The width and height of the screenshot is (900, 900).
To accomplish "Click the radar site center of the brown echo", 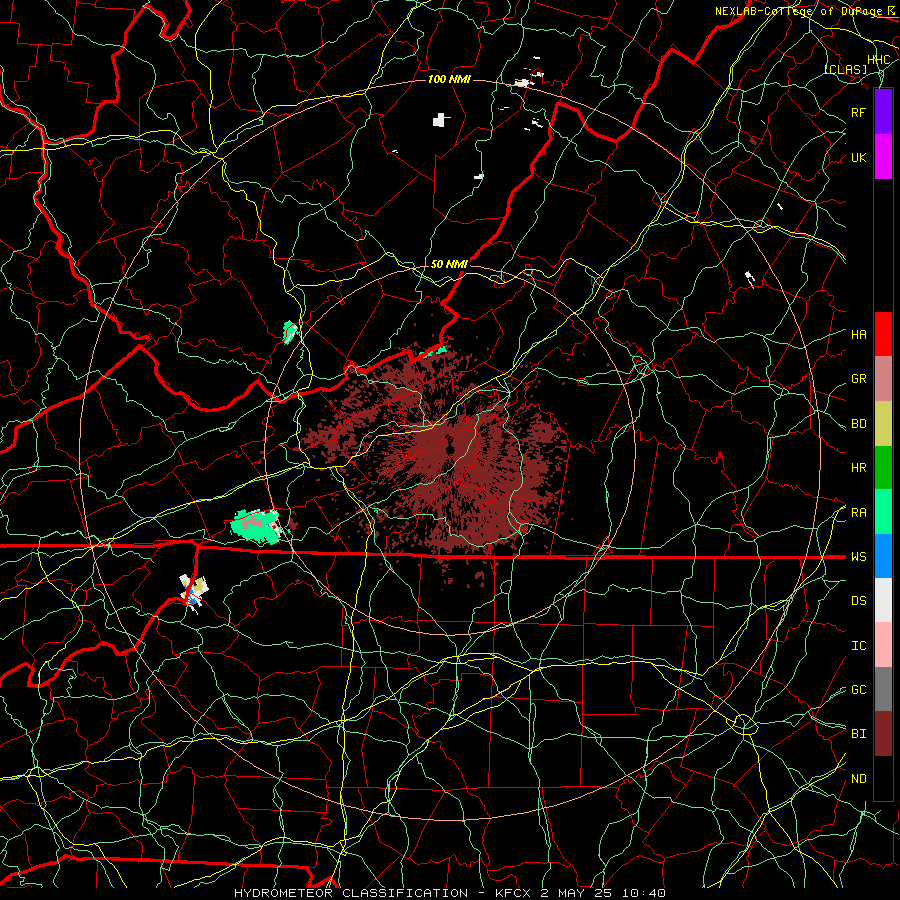I will tap(450, 446).
